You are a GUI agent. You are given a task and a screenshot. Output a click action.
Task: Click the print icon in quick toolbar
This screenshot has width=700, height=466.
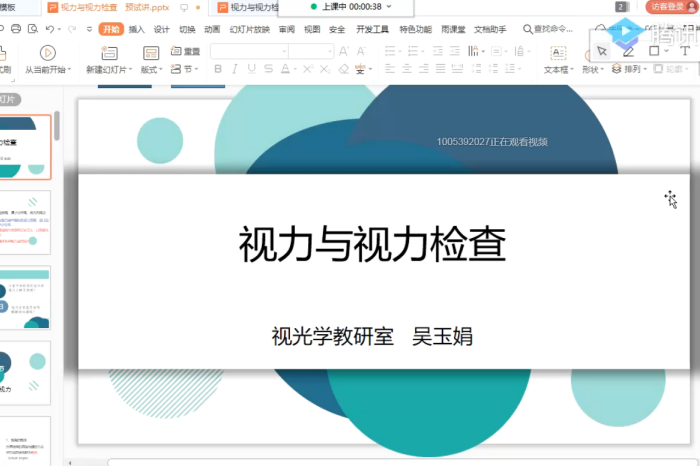[17, 30]
